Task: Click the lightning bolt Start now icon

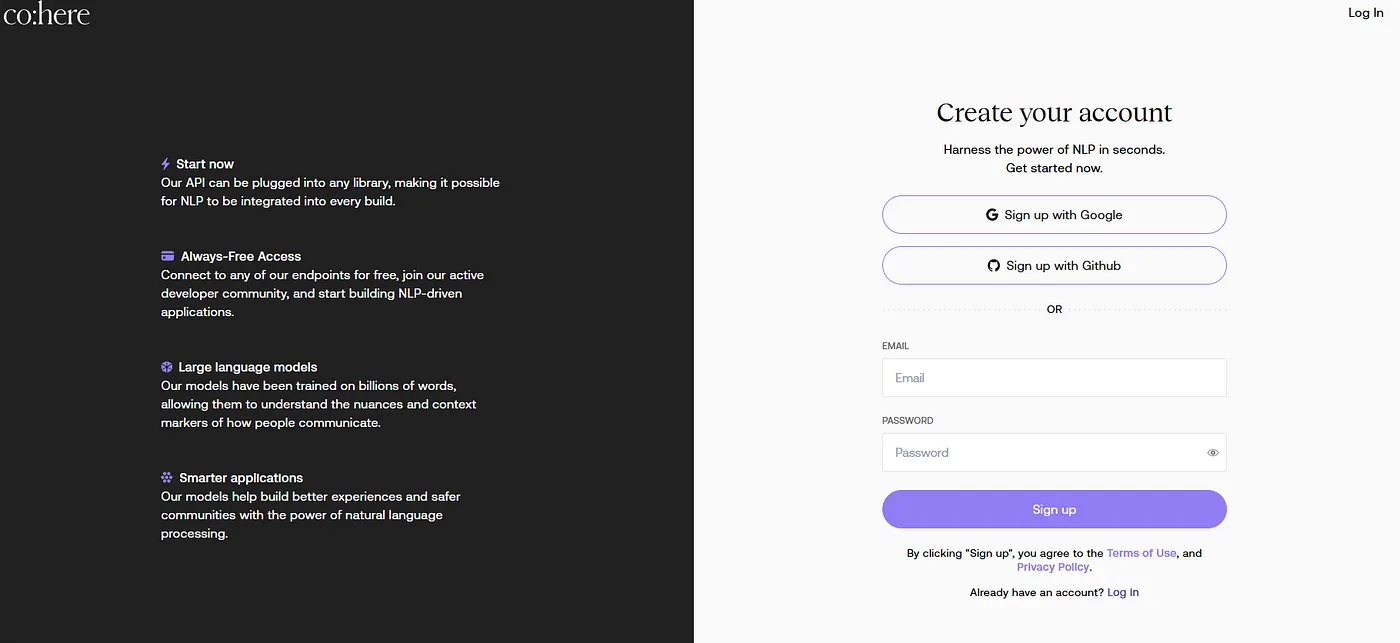Action: [166, 164]
